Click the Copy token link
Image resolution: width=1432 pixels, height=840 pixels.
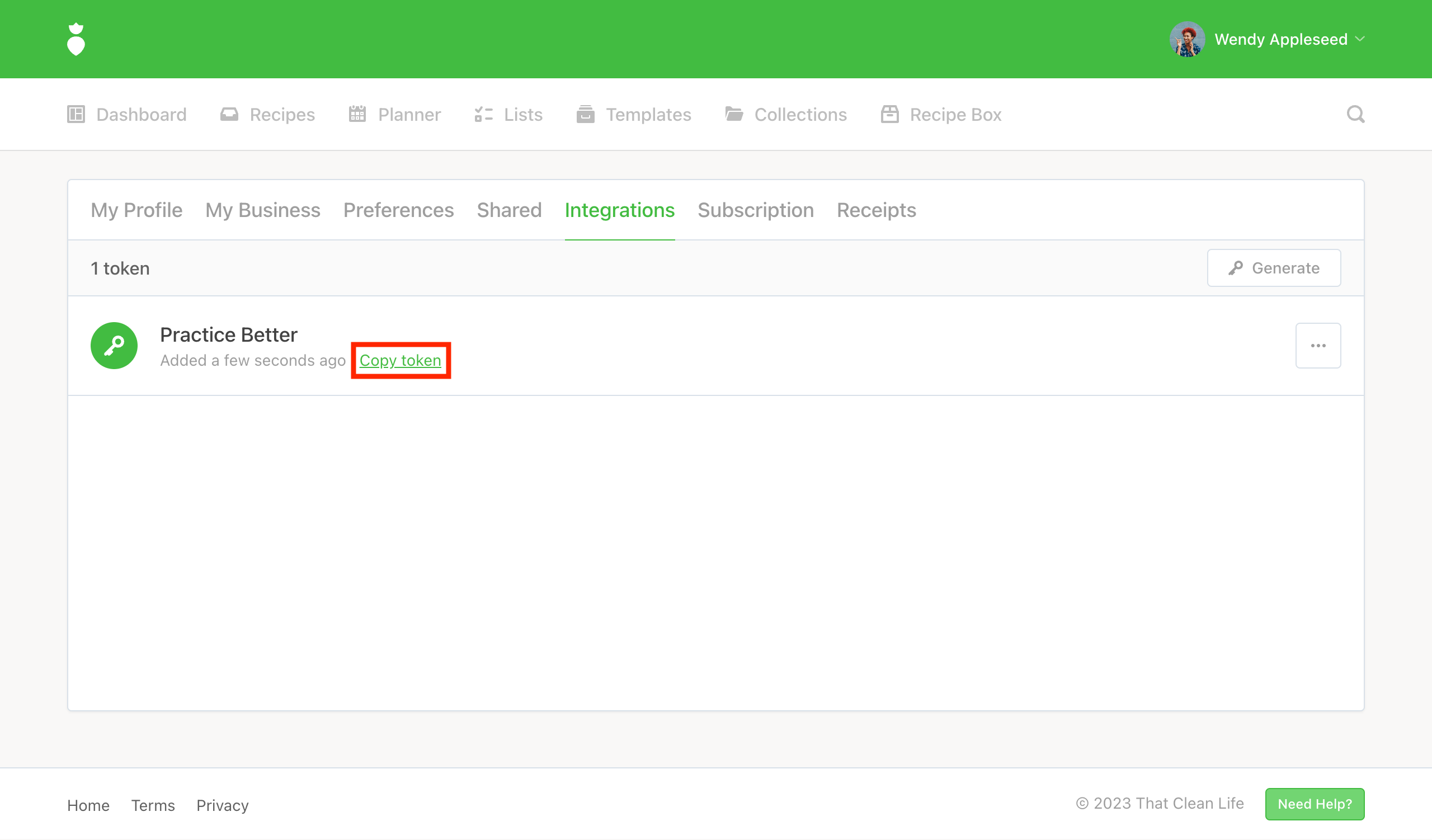point(400,360)
